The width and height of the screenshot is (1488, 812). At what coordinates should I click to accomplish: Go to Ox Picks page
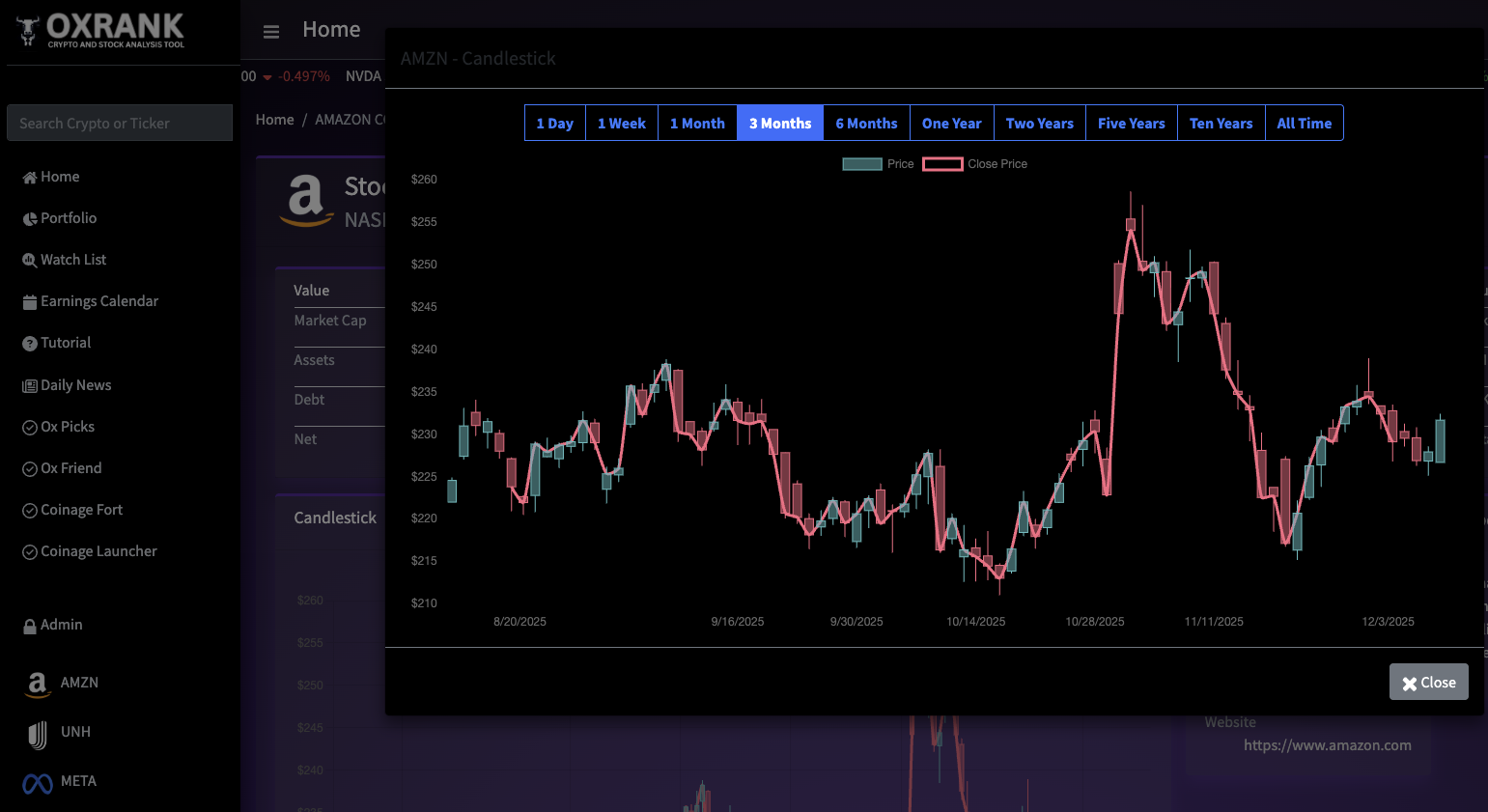coord(67,427)
